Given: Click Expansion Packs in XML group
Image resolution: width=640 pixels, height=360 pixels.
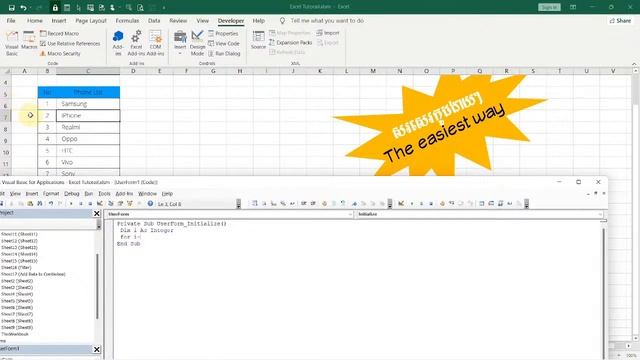Looking at the screenshot, I should [290, 42].
